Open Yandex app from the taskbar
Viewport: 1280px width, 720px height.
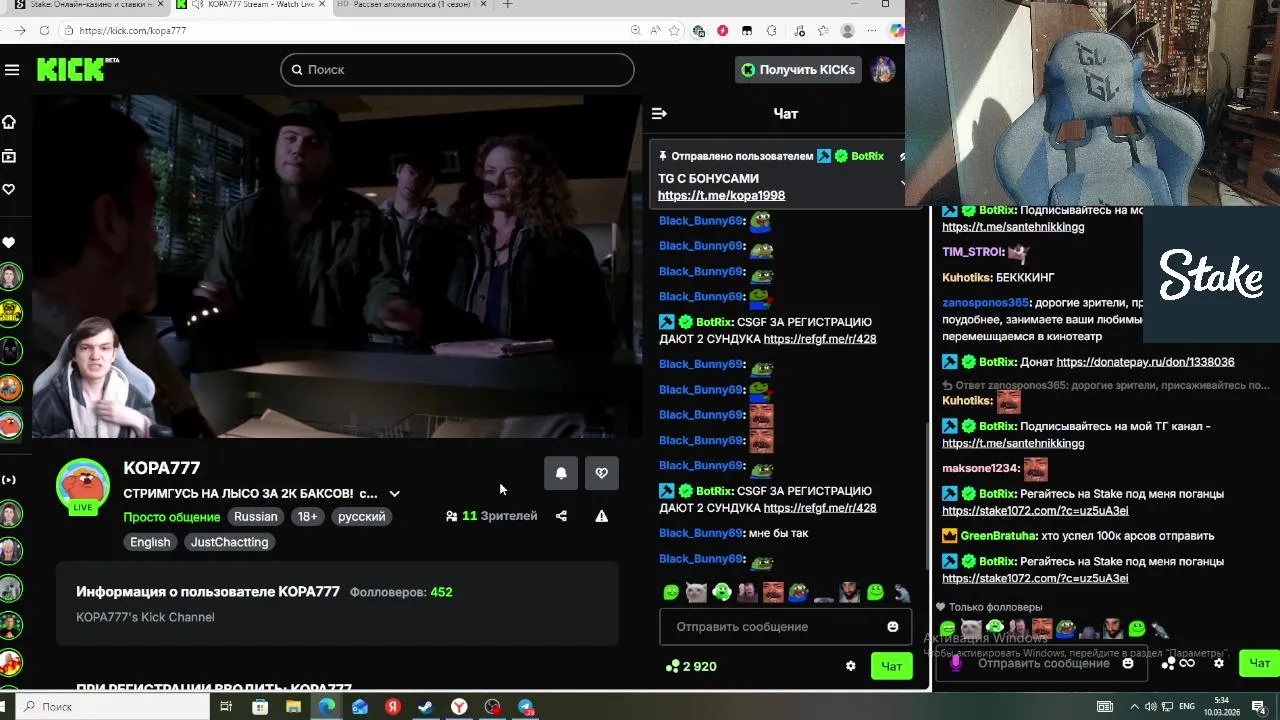393,707
